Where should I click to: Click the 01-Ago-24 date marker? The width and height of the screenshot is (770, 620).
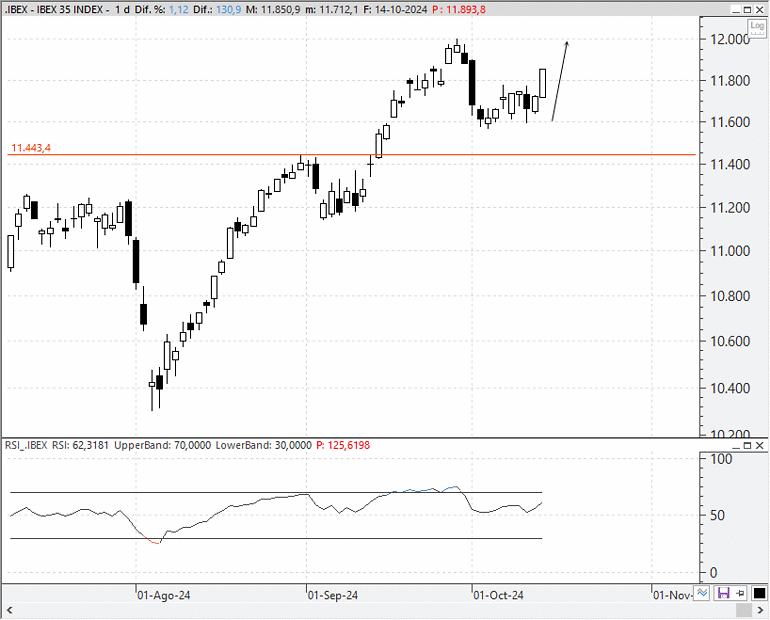point(164,595)
